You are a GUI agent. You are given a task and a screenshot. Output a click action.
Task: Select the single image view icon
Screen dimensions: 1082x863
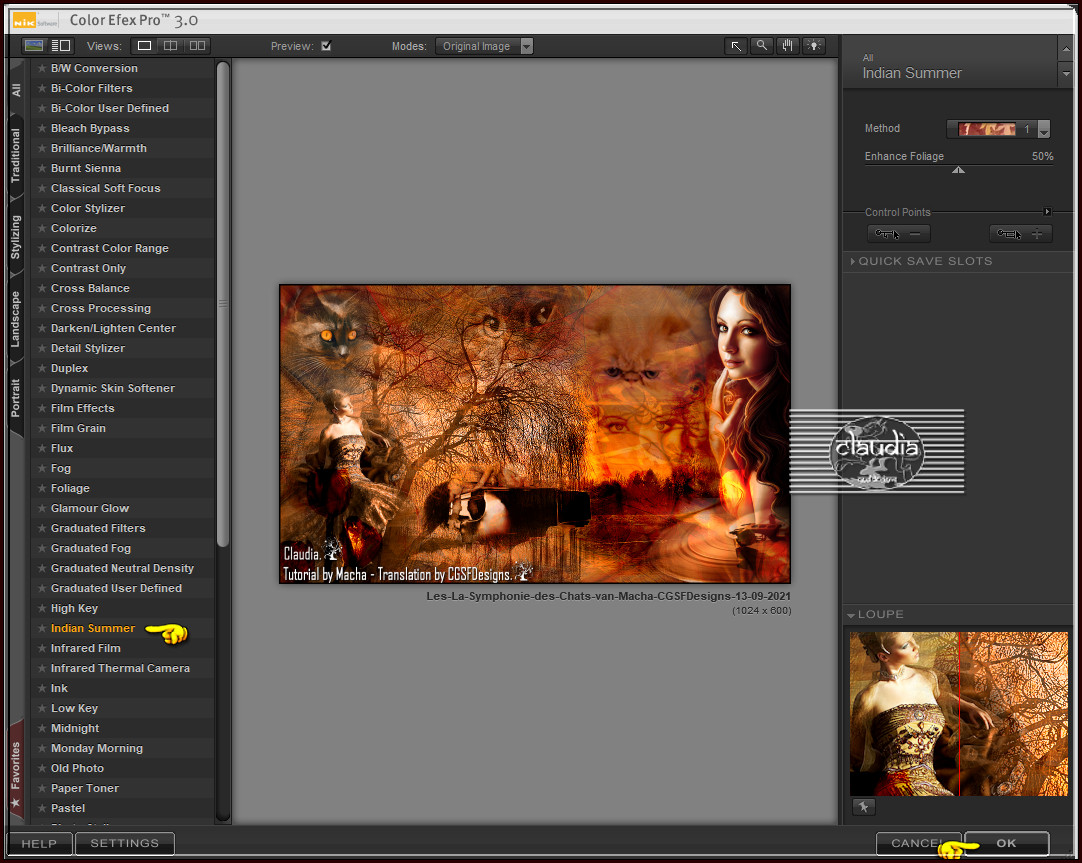(x=144, y=46)
